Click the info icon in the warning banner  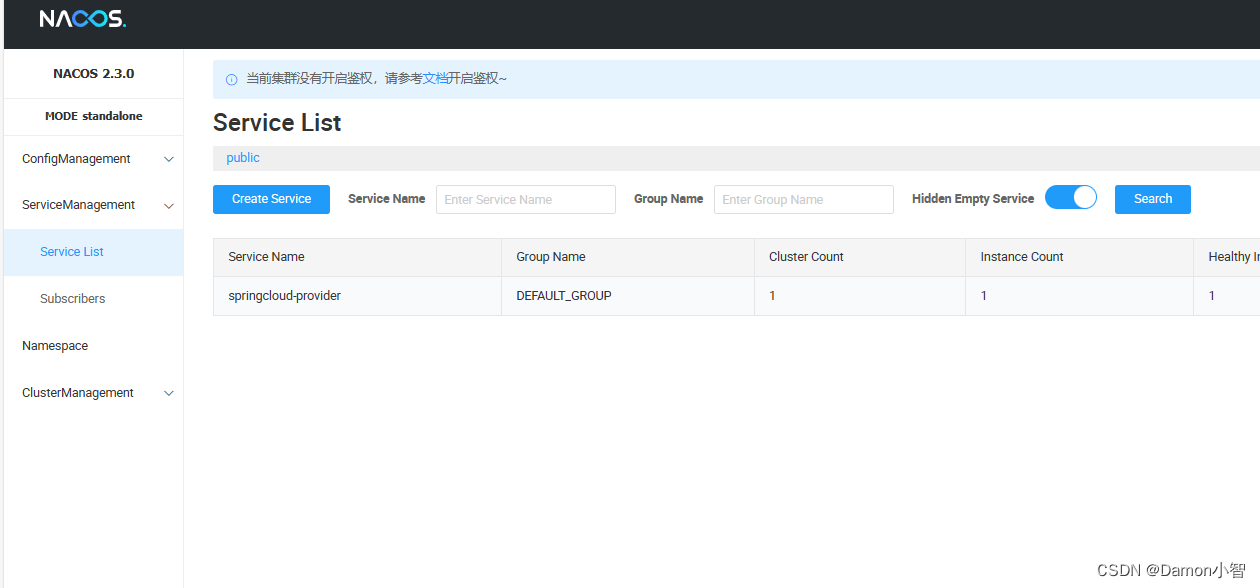(x=231, y=78)
